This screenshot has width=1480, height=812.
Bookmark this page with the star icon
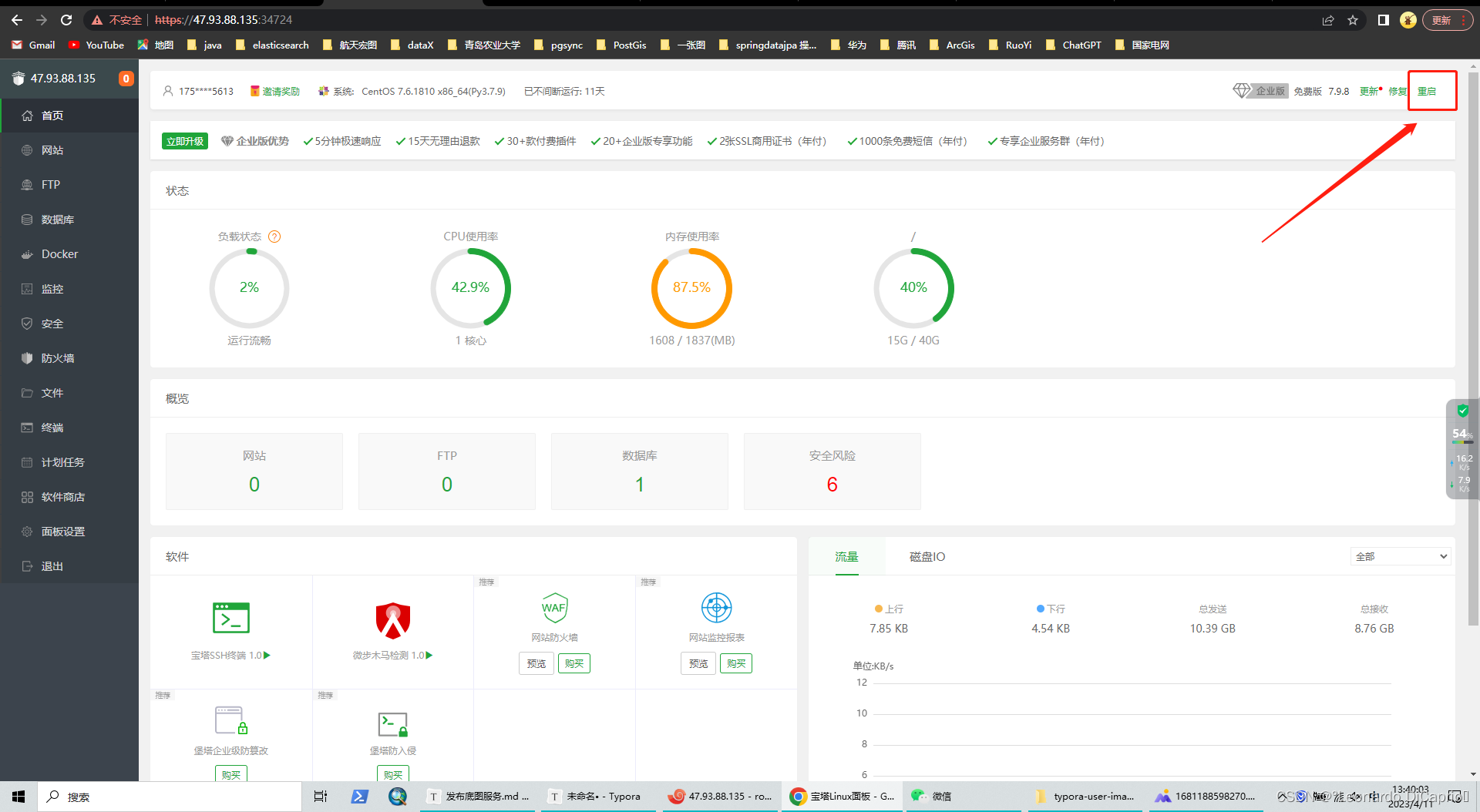[1353, 20]
